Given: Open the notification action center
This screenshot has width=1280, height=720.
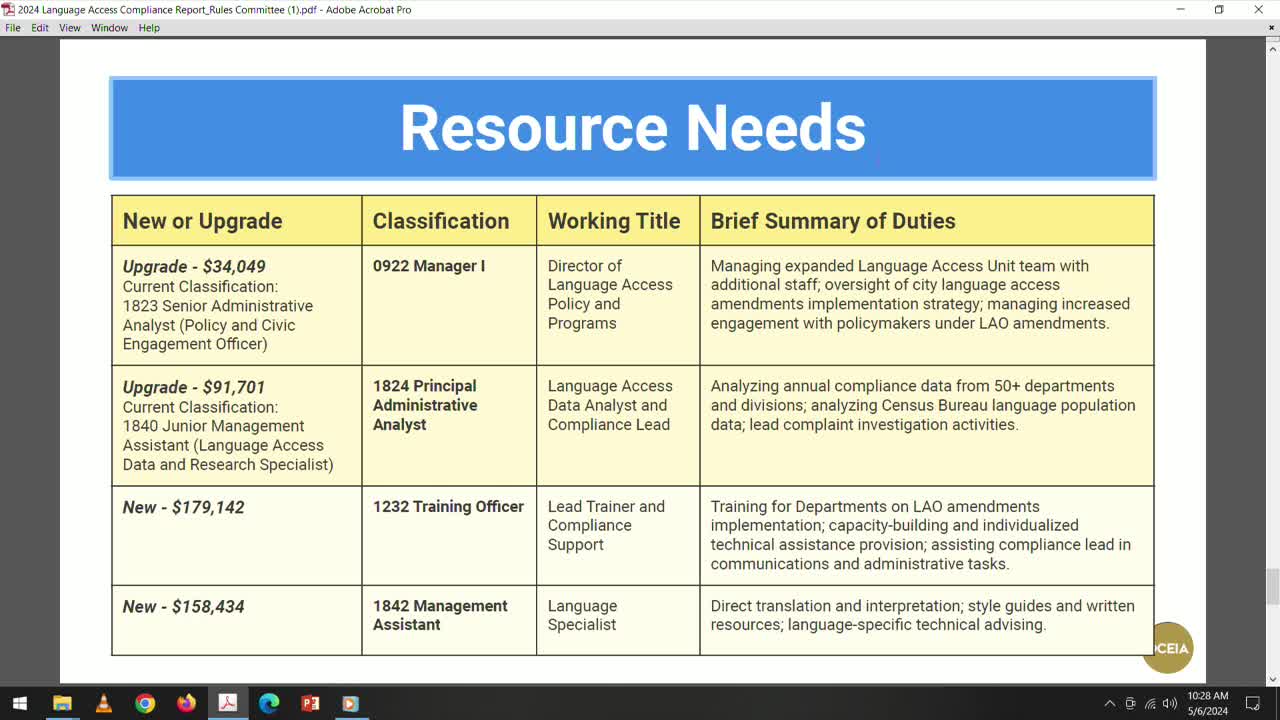Looking at the screenshot, I should (x=1252, y=703).
